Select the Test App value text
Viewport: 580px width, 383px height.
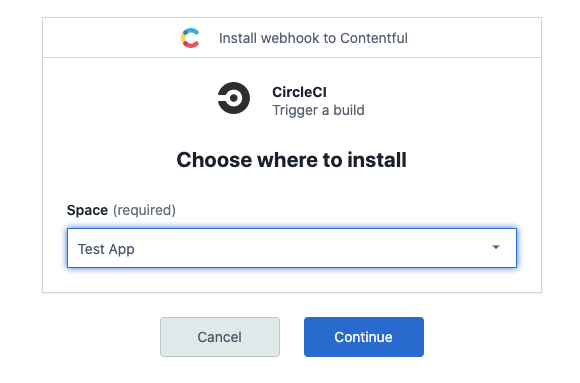point(106,249)
